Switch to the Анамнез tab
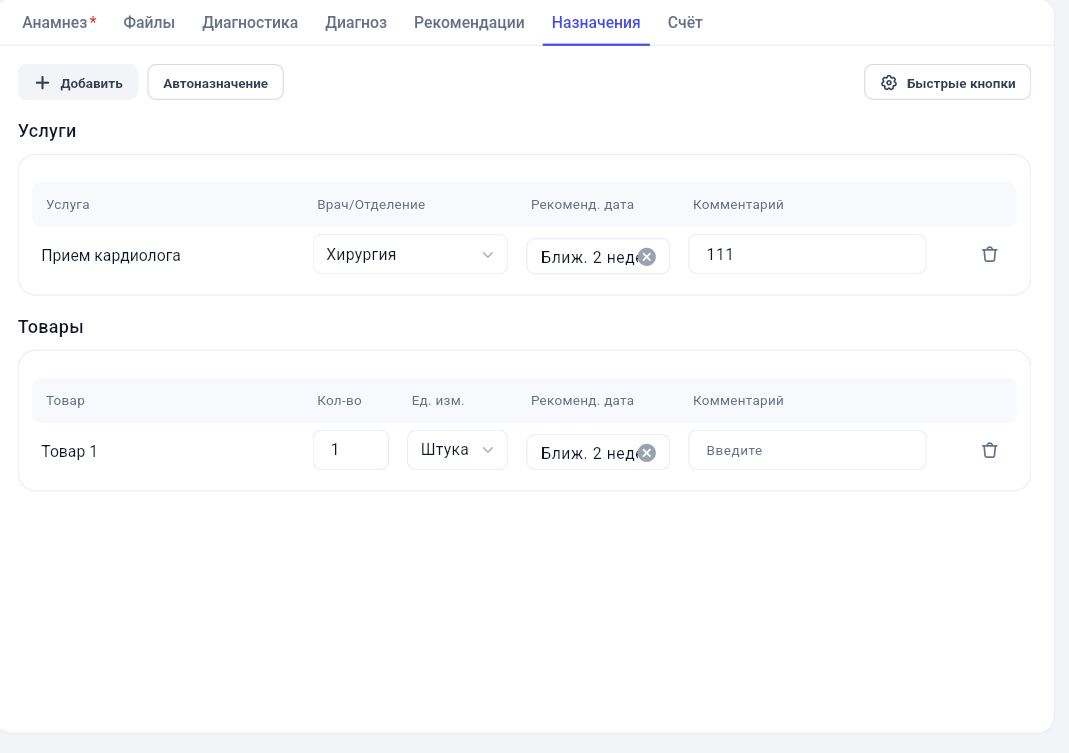This screenshot has height=753, width=1069. coord(59,23)
